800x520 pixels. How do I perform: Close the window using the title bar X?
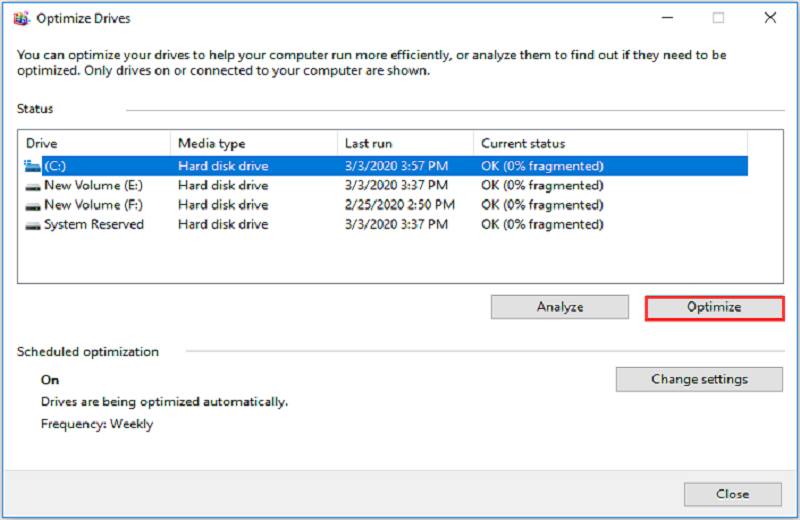pos(769,18)
